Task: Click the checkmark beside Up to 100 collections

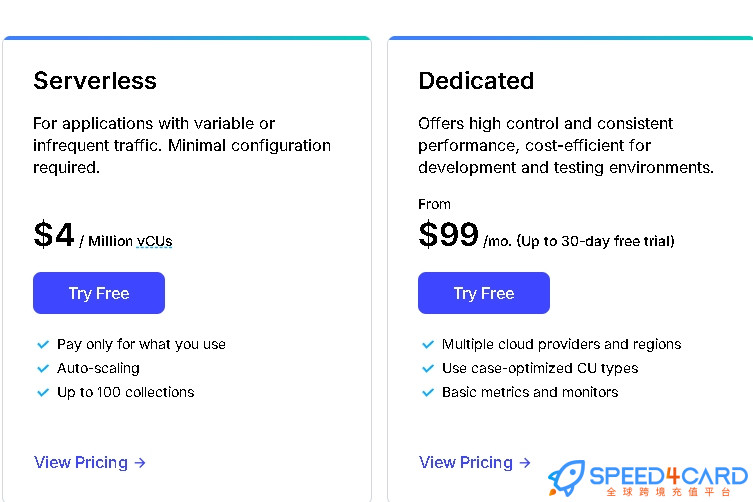Action: (x=43, y=392)
